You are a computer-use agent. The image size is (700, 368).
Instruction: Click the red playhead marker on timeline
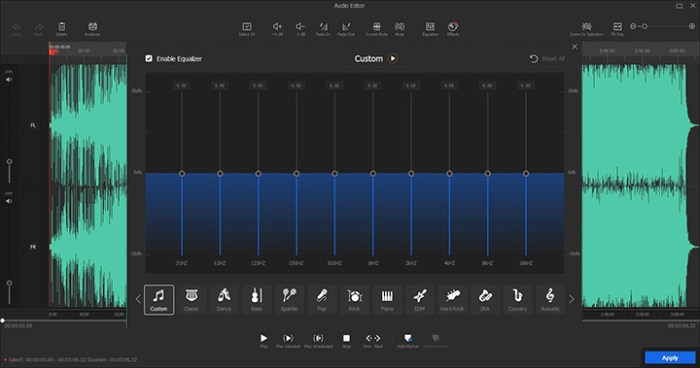pyautogui.click(x=52, y=52)
